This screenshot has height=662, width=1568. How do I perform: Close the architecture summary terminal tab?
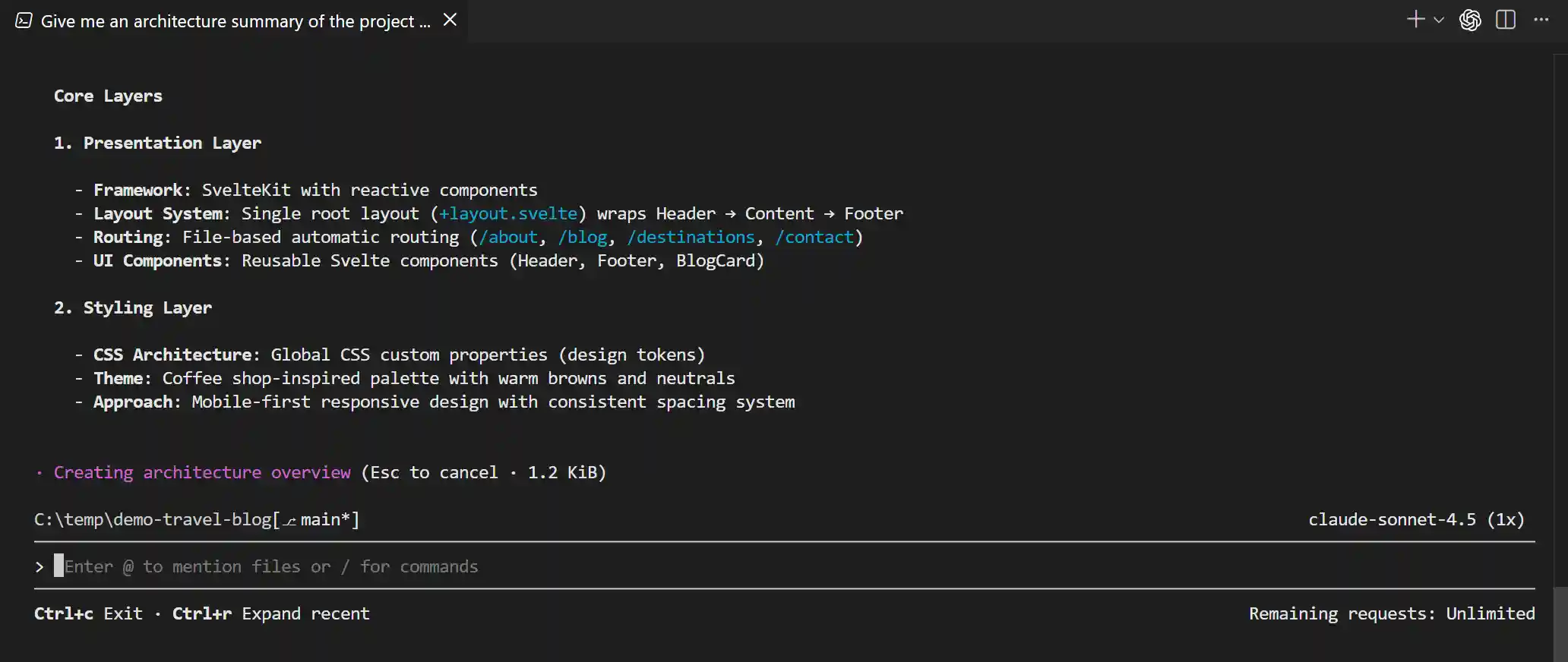pos(450,20)
